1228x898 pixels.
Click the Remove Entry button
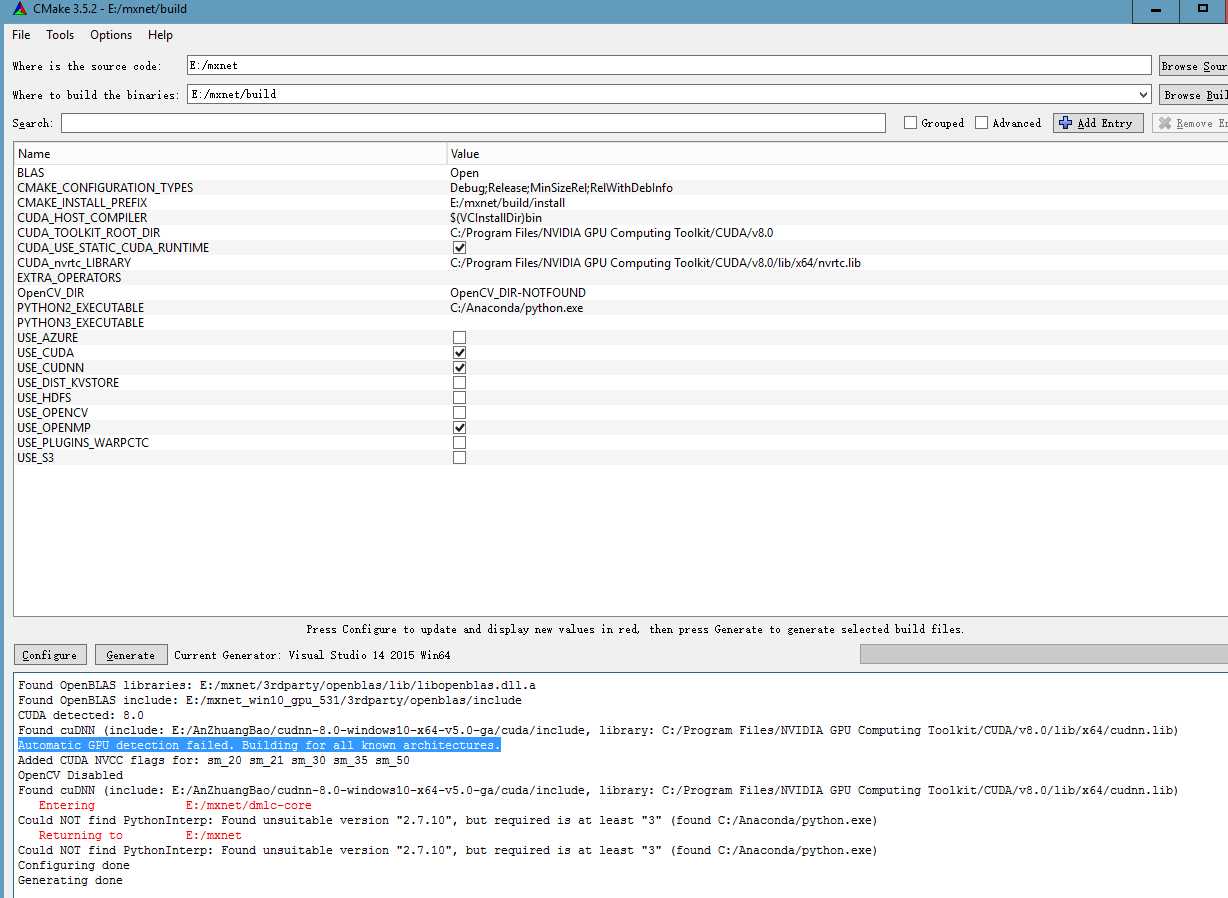[x=1190, y=123]
